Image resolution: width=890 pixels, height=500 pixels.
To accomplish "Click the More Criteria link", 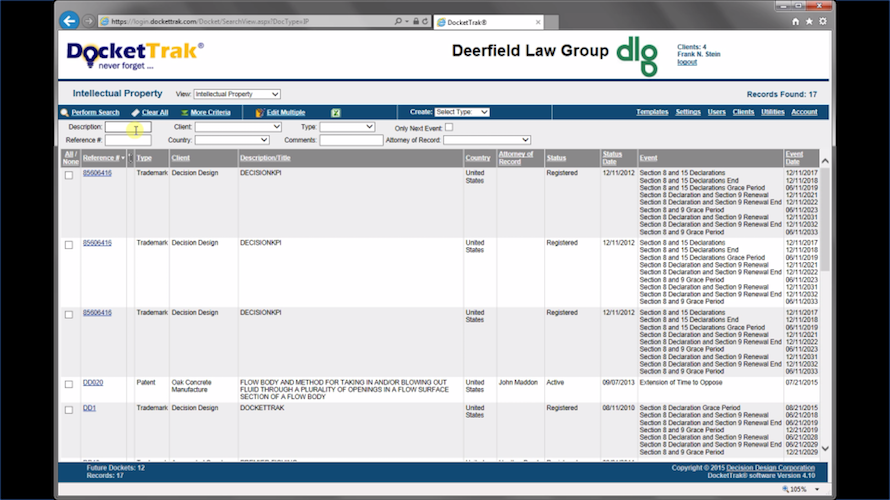I will tap(211, 112).
